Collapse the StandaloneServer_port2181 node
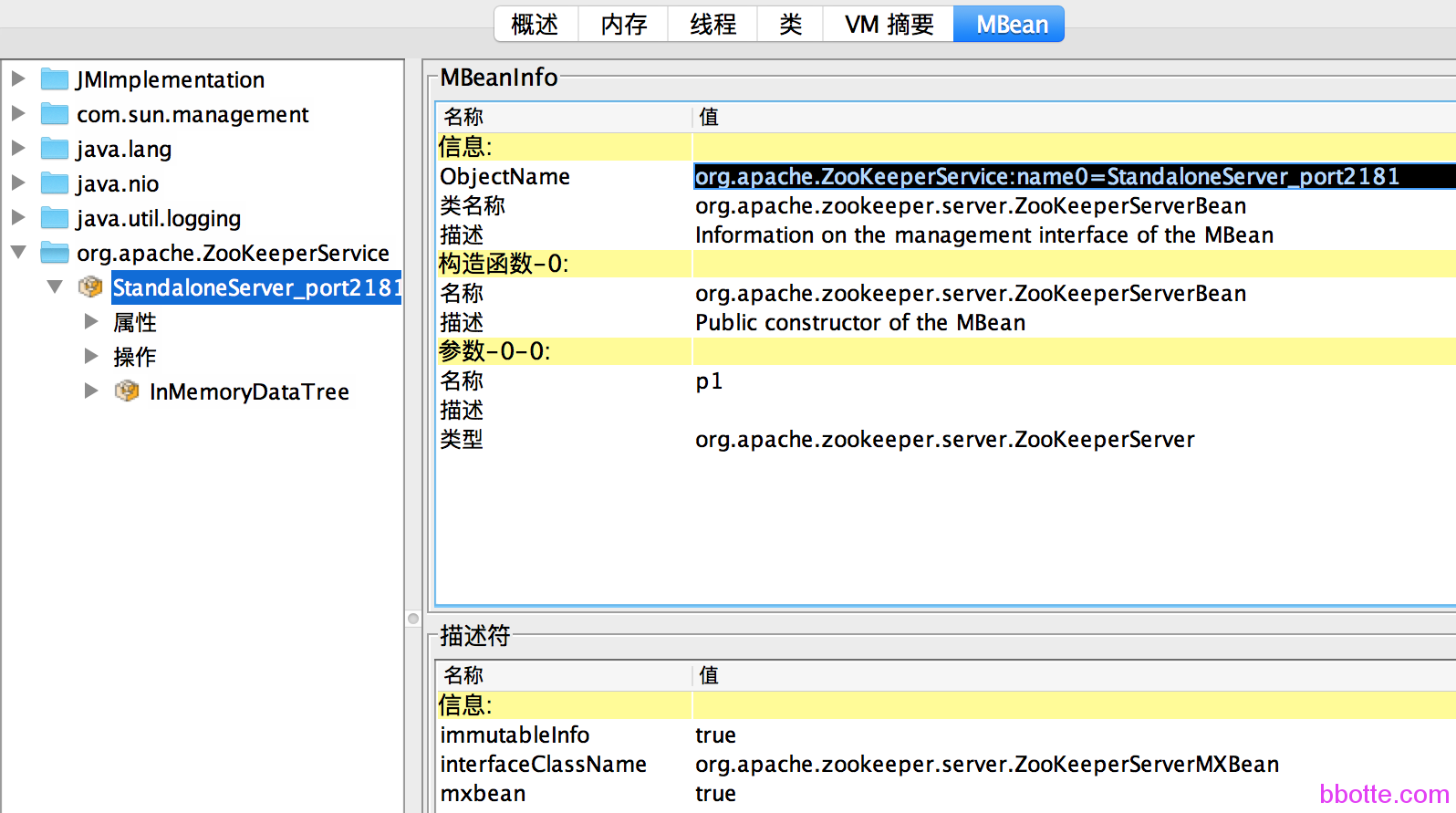 55,287
